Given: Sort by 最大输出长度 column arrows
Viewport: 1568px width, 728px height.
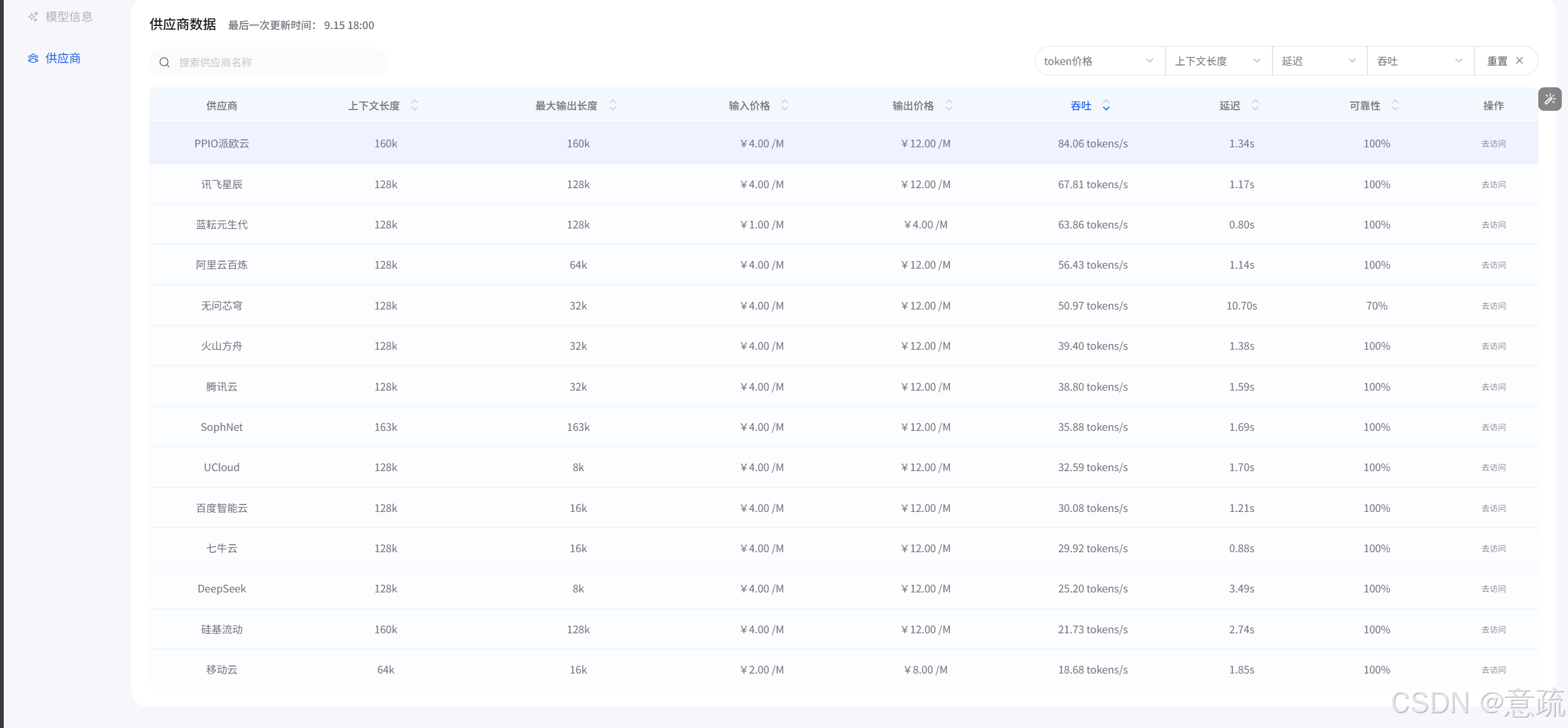Looking at the screenshot, I should pyautogui.click(x=612, y=105).
